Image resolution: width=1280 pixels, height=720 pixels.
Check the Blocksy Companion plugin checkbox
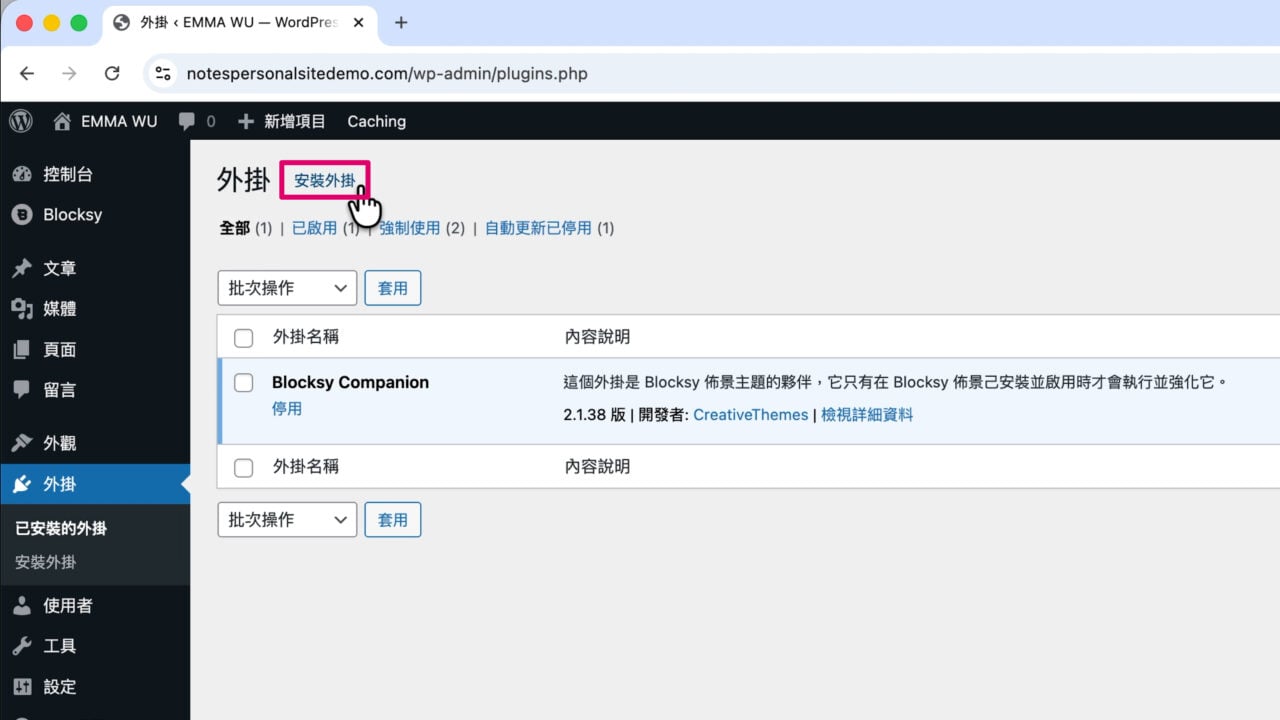tap(244, 382)
